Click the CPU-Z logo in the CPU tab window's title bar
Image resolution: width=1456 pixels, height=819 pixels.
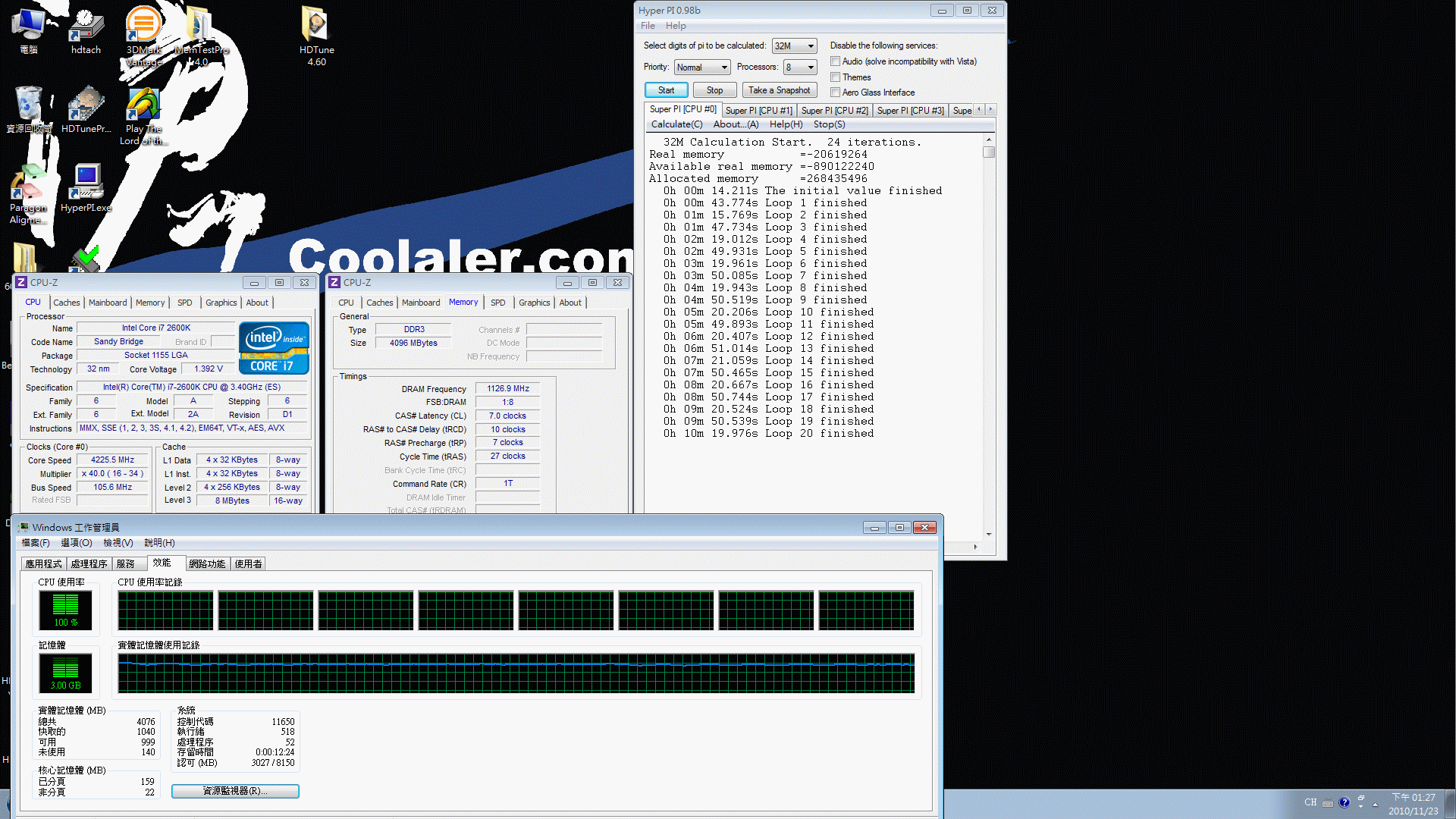[21, 282]
